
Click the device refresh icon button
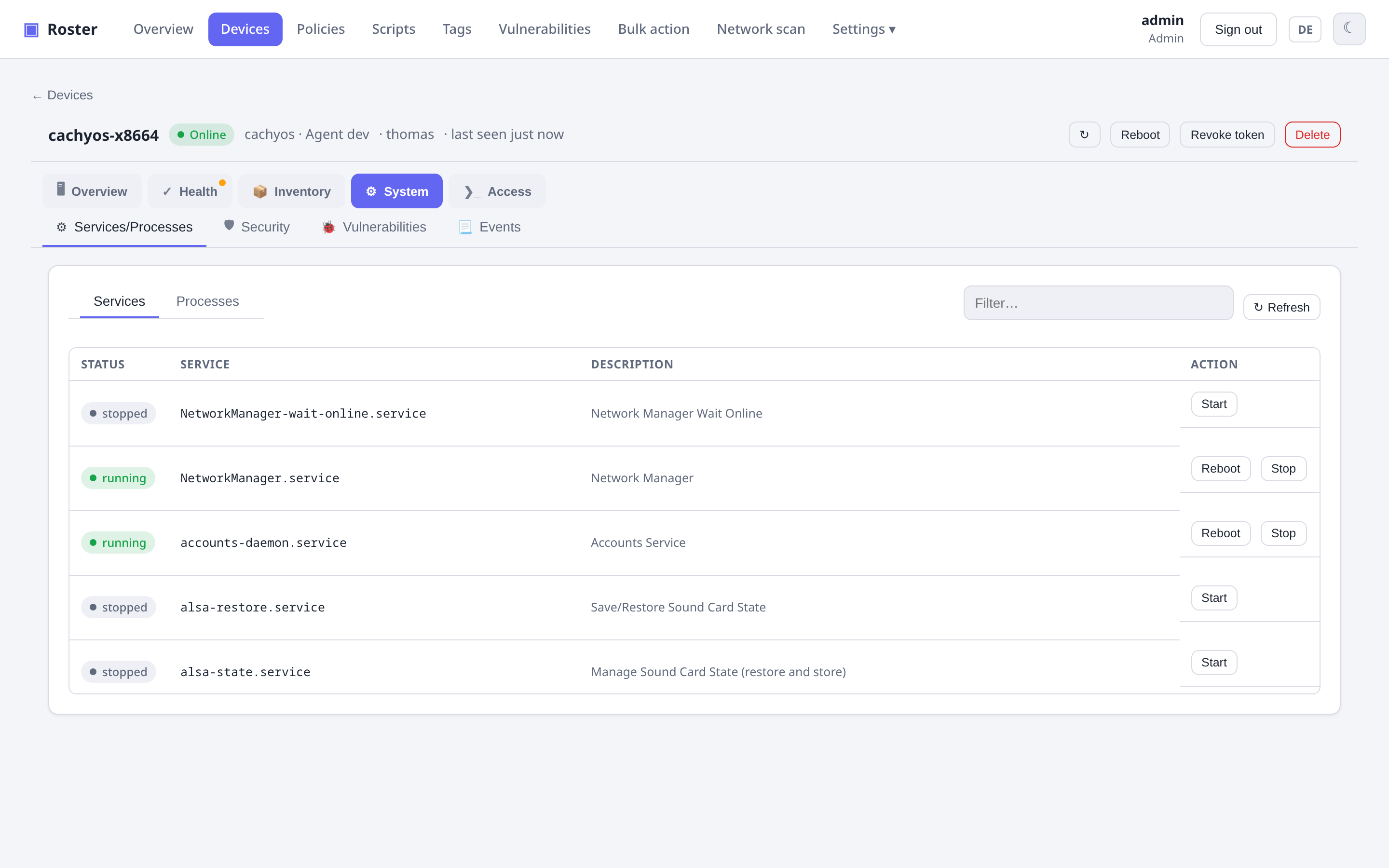(1084, 135)
